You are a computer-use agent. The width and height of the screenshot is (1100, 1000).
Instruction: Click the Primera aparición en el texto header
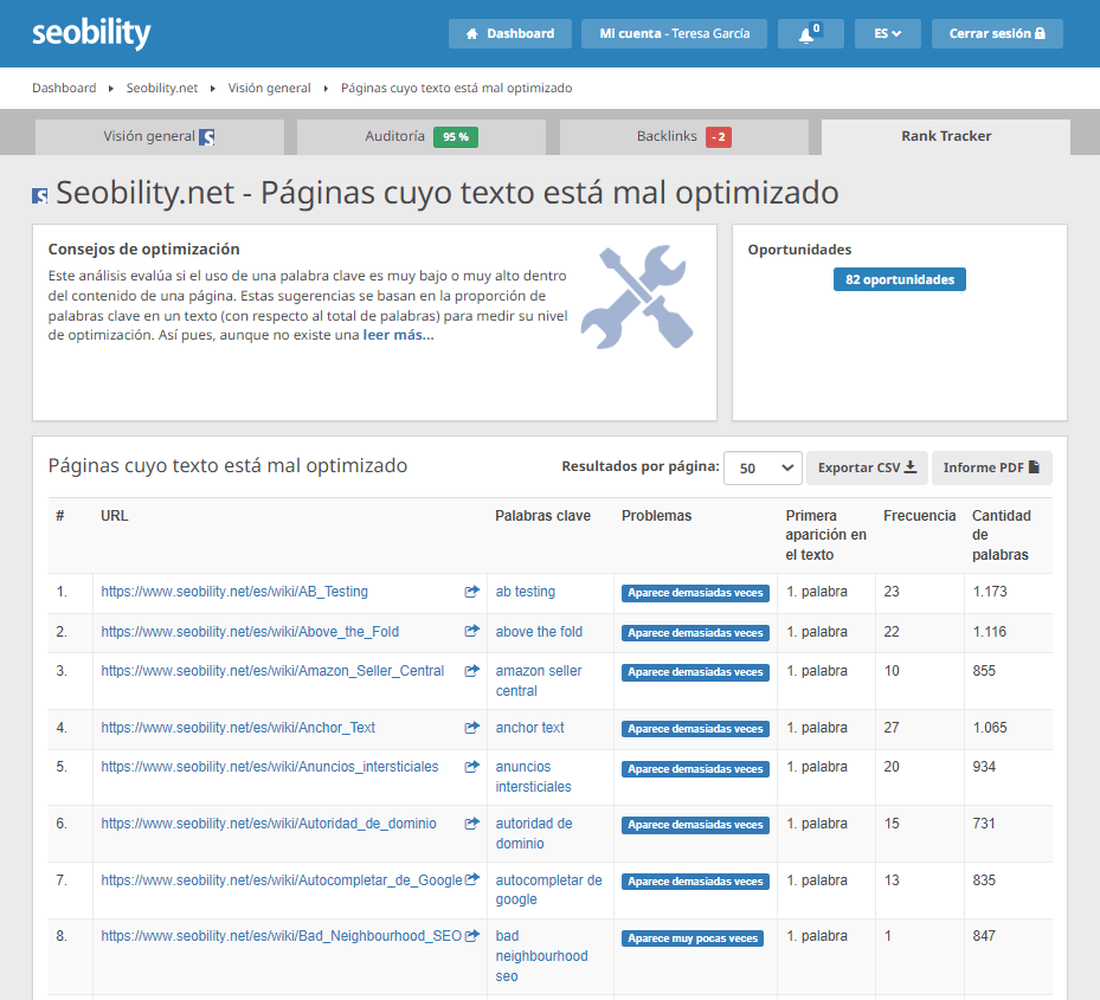click(826, 535)
